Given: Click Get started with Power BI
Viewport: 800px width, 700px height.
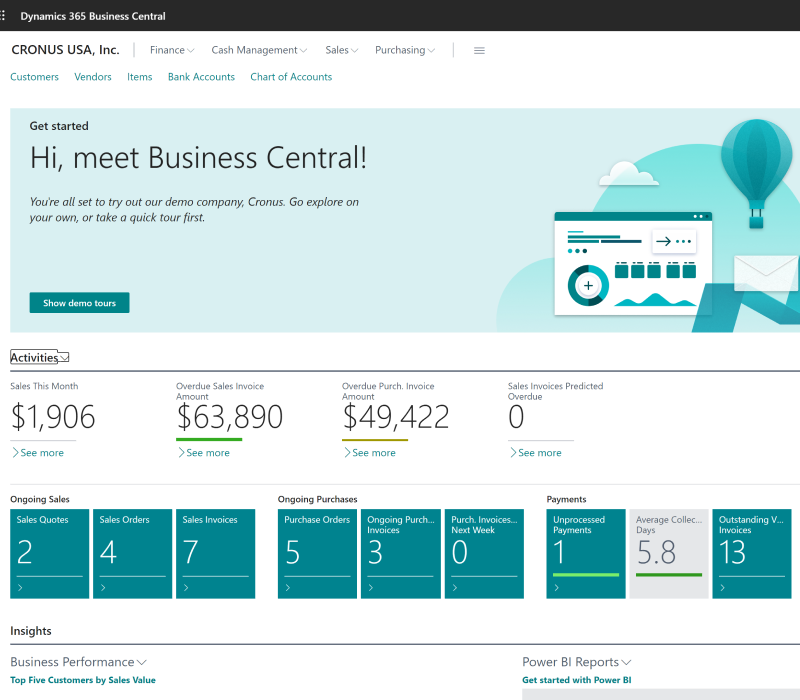Looking at the screenshot, I should [x=577, y=680].
